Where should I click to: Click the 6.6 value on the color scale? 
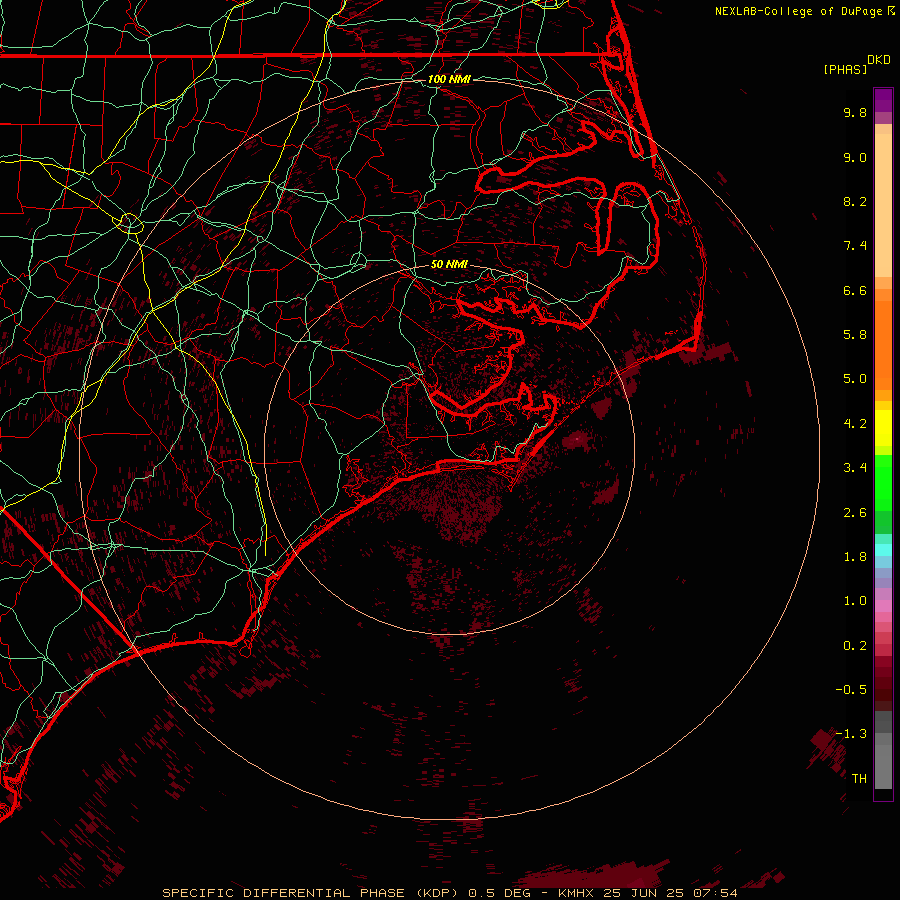(x=855, y=290)
